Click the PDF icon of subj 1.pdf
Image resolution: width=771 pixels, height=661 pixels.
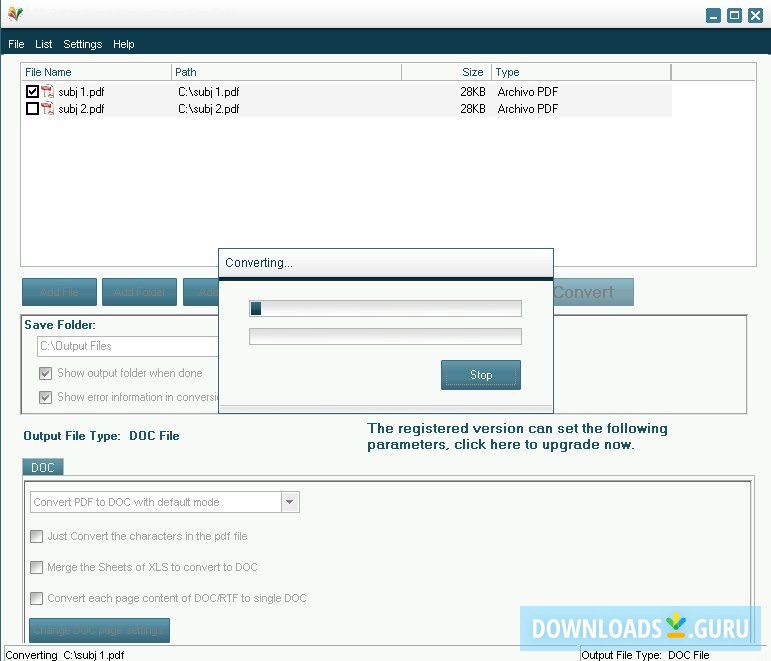tap(47, 91)
